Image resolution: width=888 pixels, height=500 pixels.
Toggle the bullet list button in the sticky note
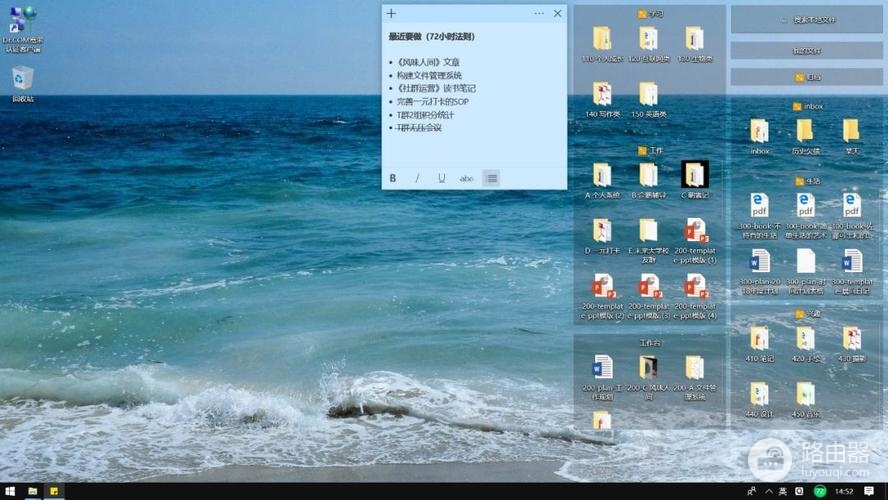click(x=492, y=178)
